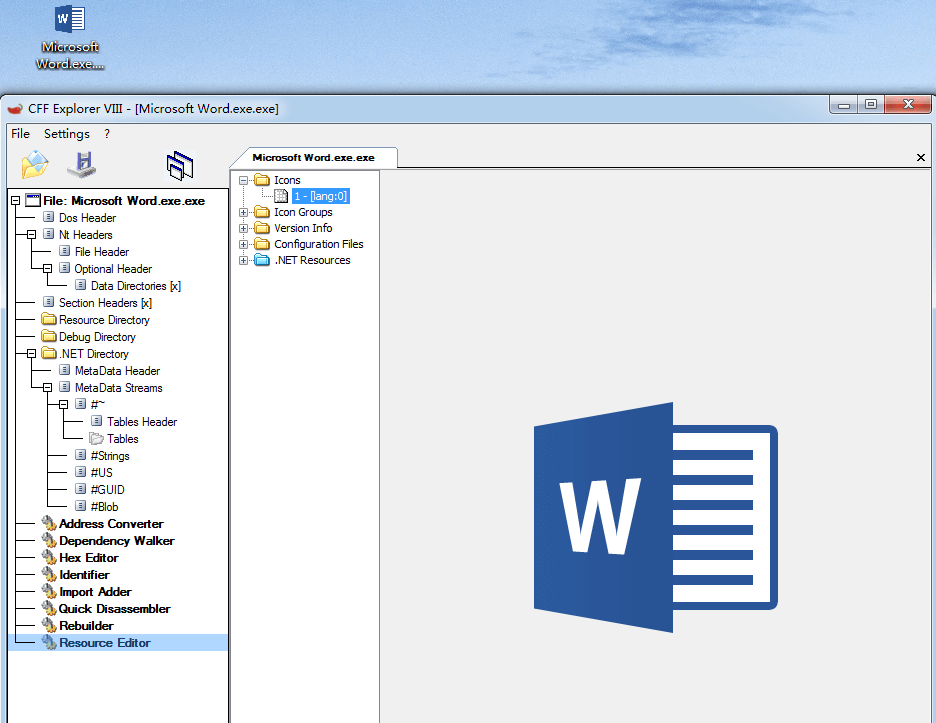Screen dimensions: 936x723
Task: Click the multiple windows toolbar icon
Action: click(180, 165)
